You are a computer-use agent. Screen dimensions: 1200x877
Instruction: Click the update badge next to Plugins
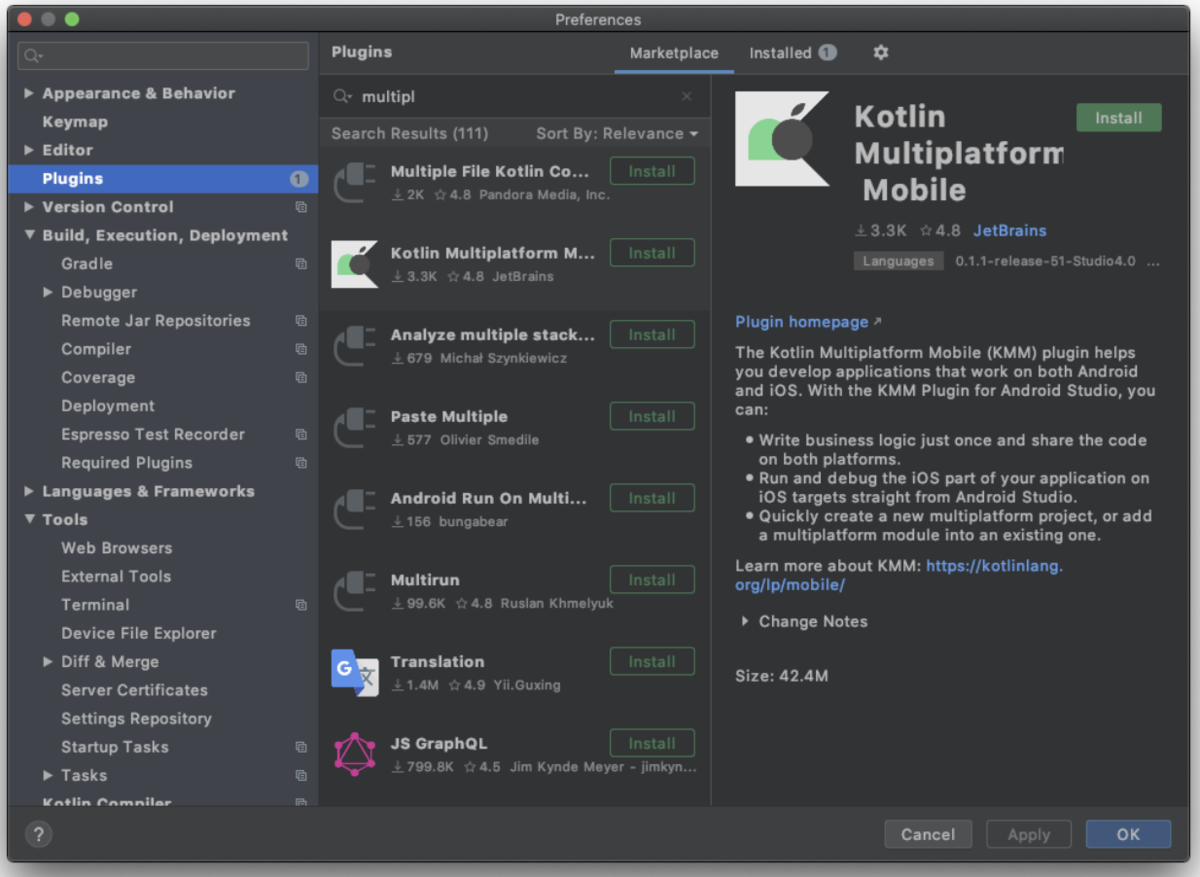(299, 179)
